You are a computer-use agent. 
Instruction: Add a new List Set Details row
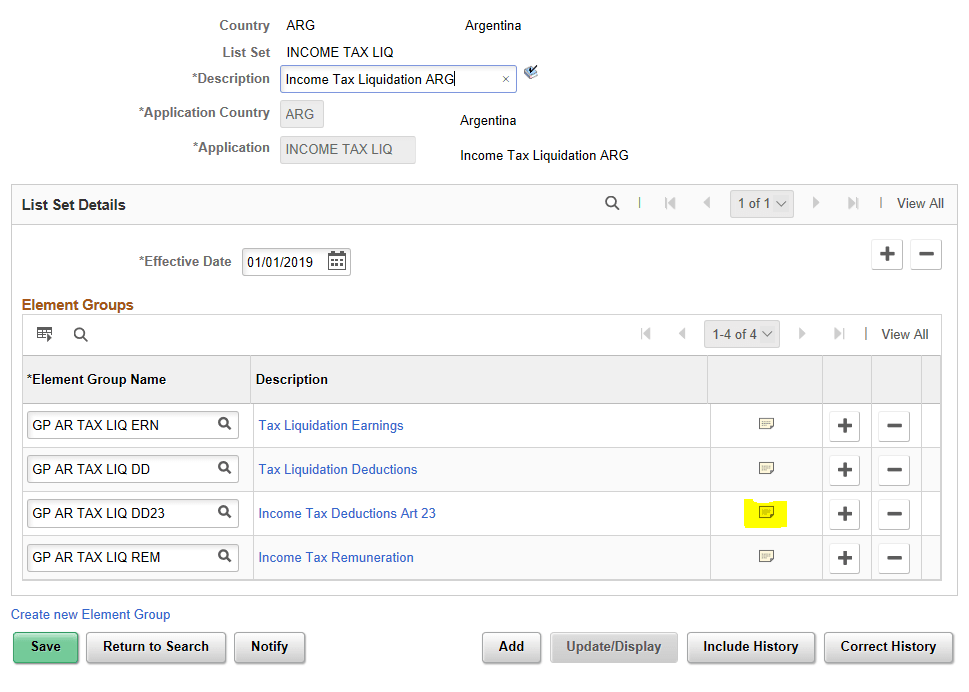click(x=887, y=254)
